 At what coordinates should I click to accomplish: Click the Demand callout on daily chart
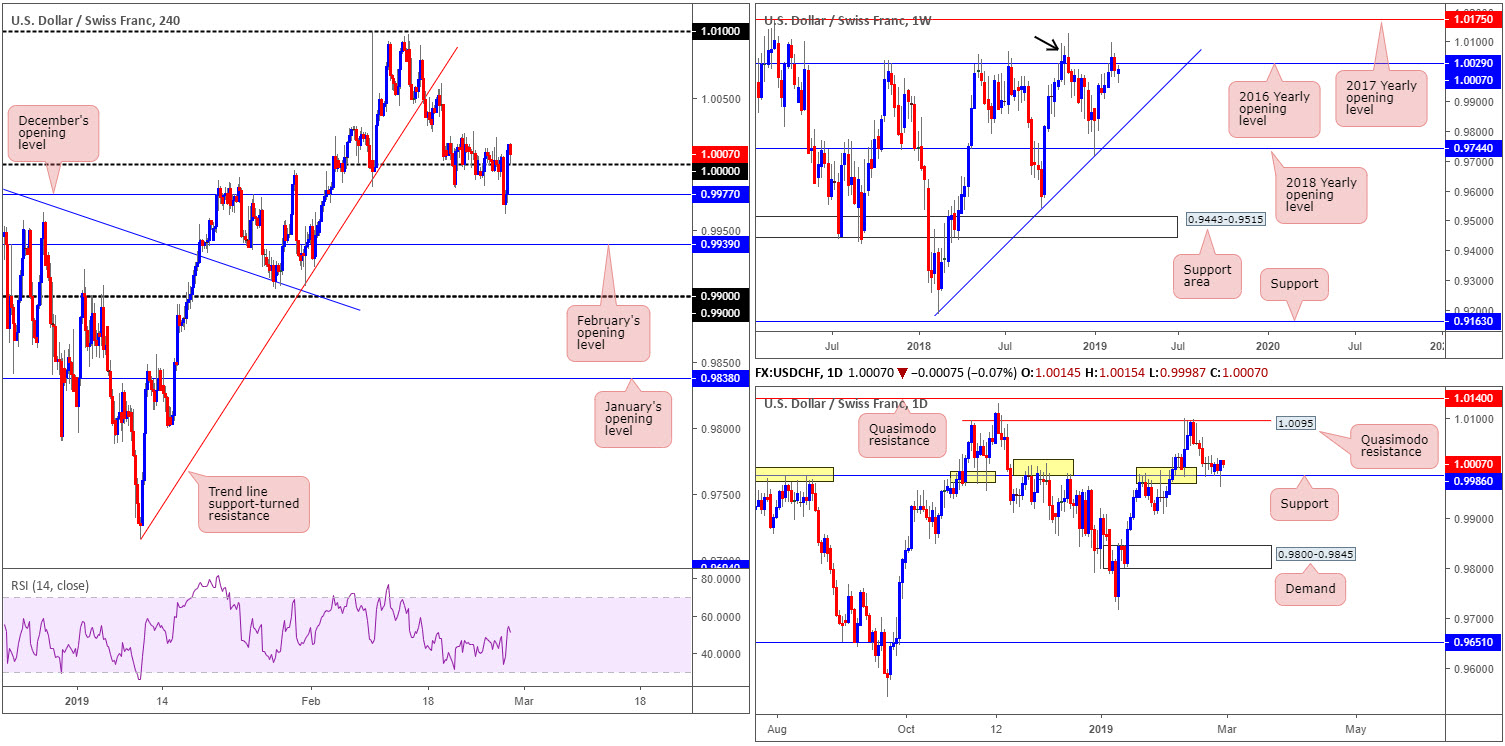click(x=1310, y=589)
